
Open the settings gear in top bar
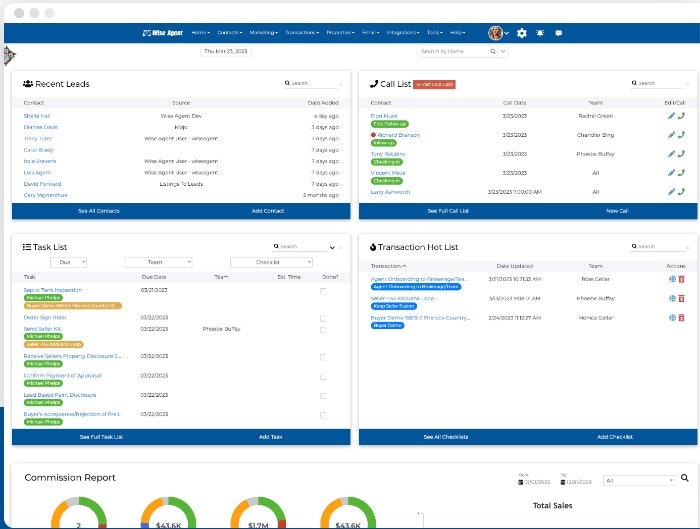(521, 33)
